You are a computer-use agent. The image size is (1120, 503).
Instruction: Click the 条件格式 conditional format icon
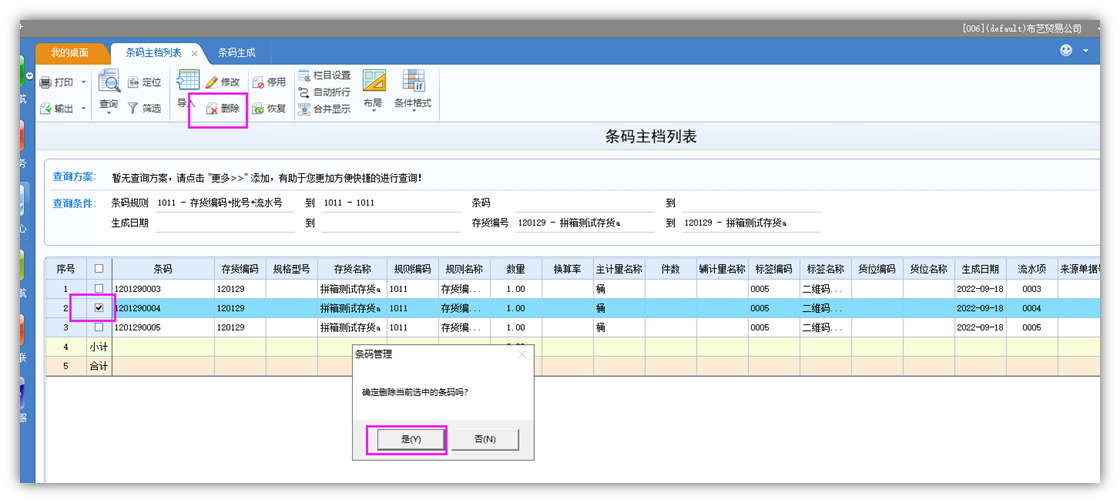click(414, 81)
